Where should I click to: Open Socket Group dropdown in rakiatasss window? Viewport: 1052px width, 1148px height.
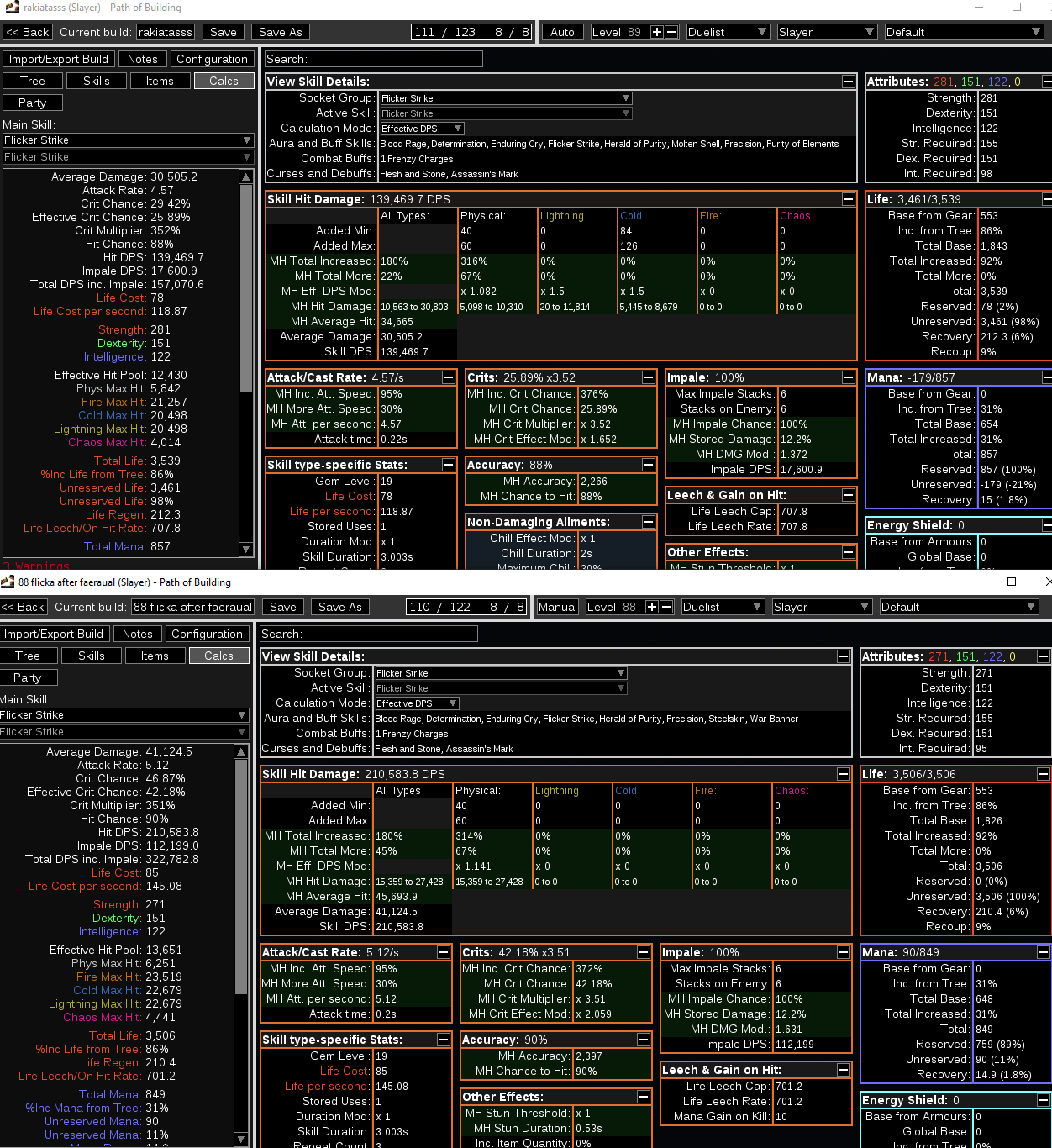[x=506, y=98]
